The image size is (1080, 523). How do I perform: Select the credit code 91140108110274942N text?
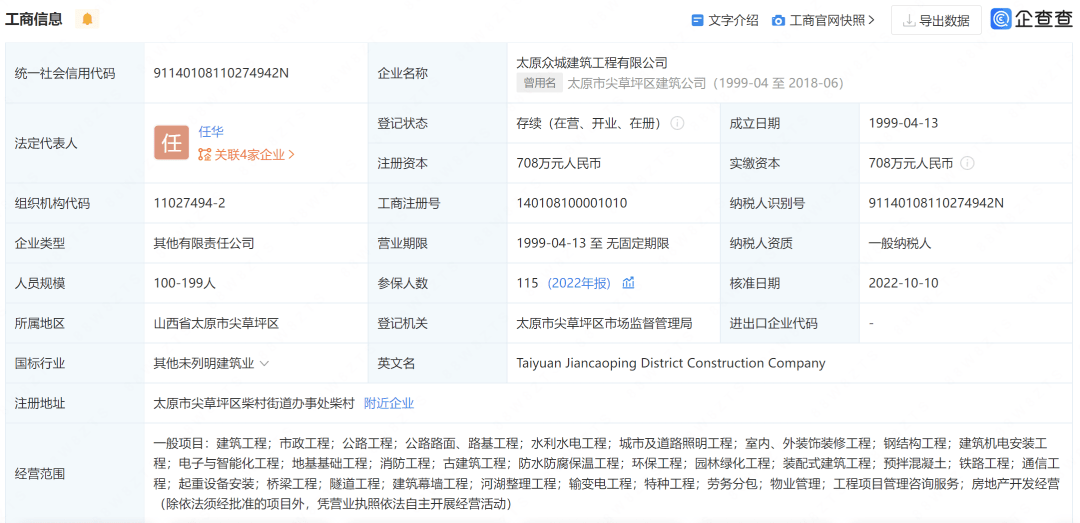point(220,73)
